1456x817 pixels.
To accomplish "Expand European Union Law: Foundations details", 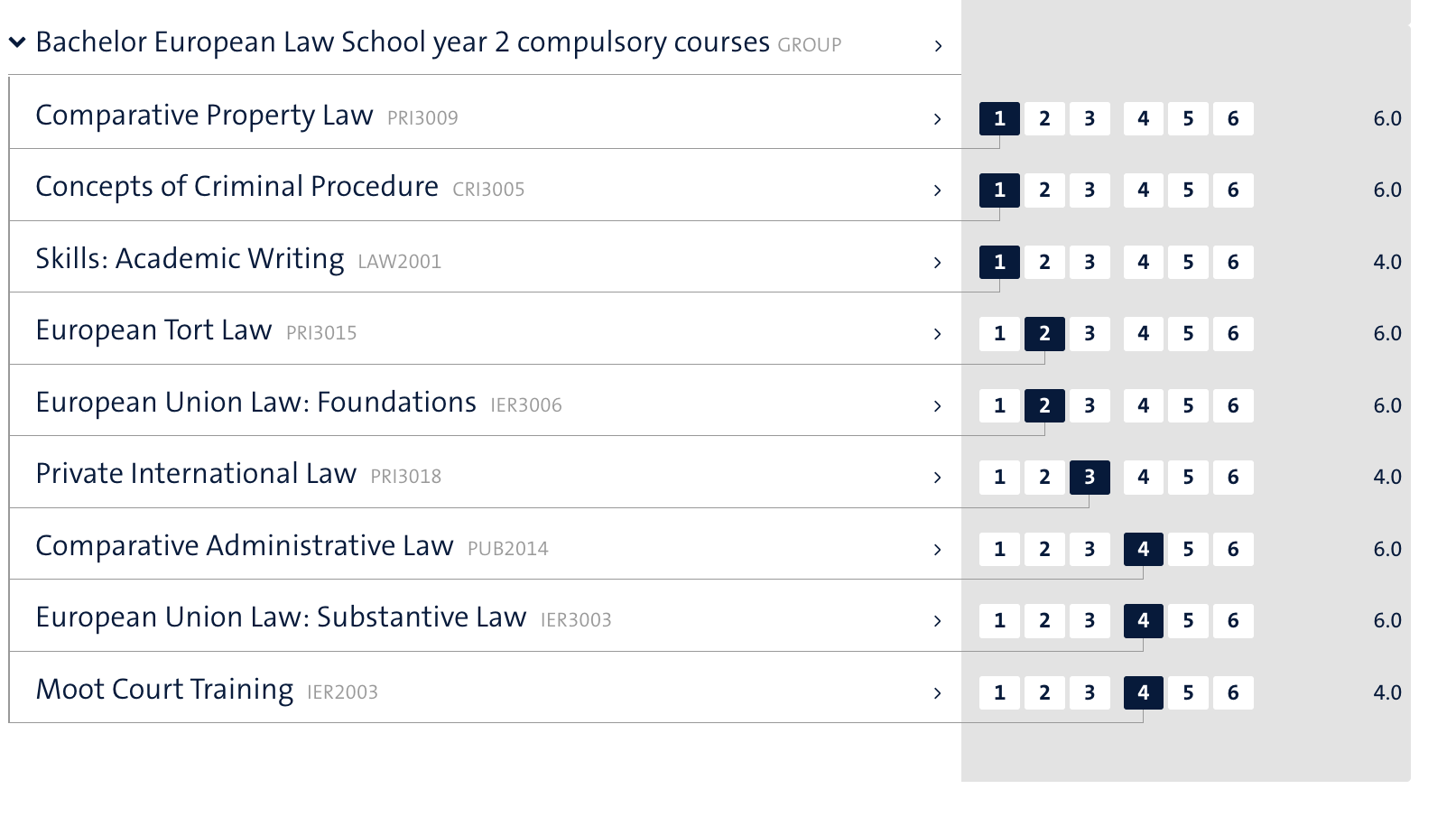I will click(x=938, y=406).
